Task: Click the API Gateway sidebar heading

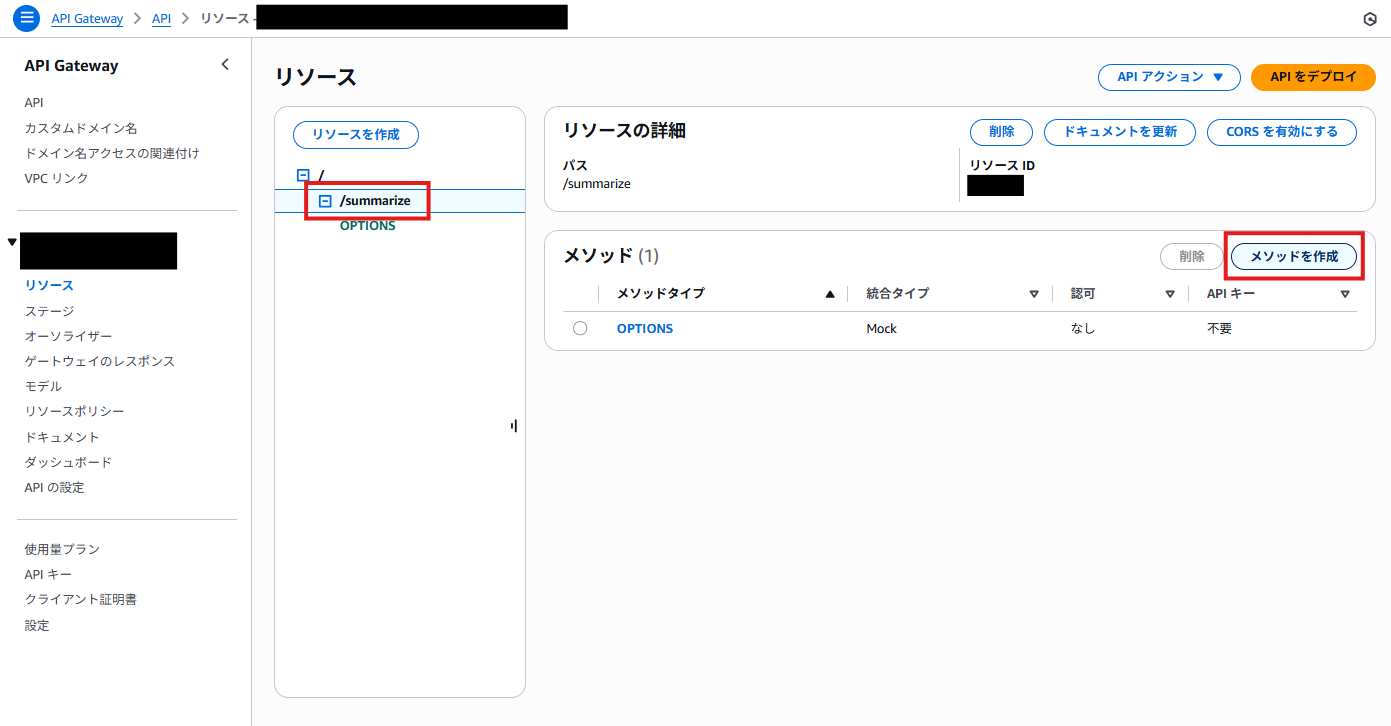Action: 72,66
